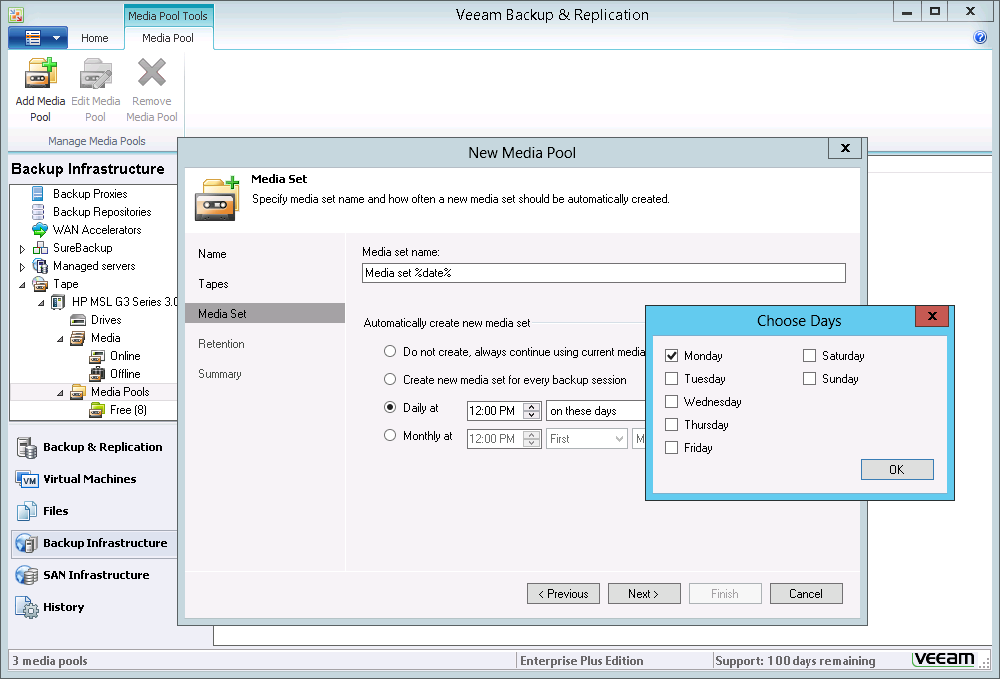1000x679 pixels.
Task: Check the Thursday checkbox
Action: [672, 425]
